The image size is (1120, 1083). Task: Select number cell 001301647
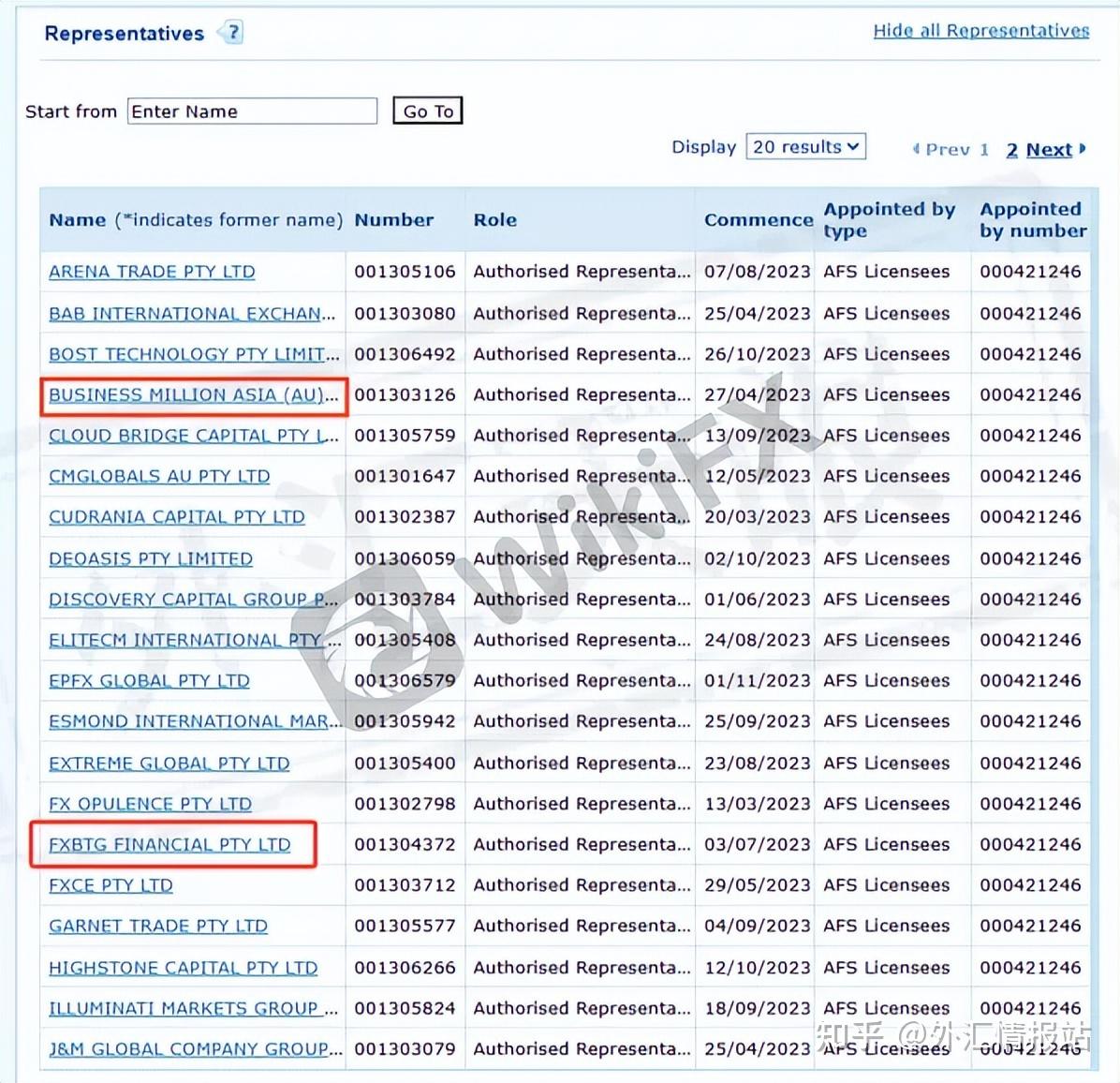405,477
